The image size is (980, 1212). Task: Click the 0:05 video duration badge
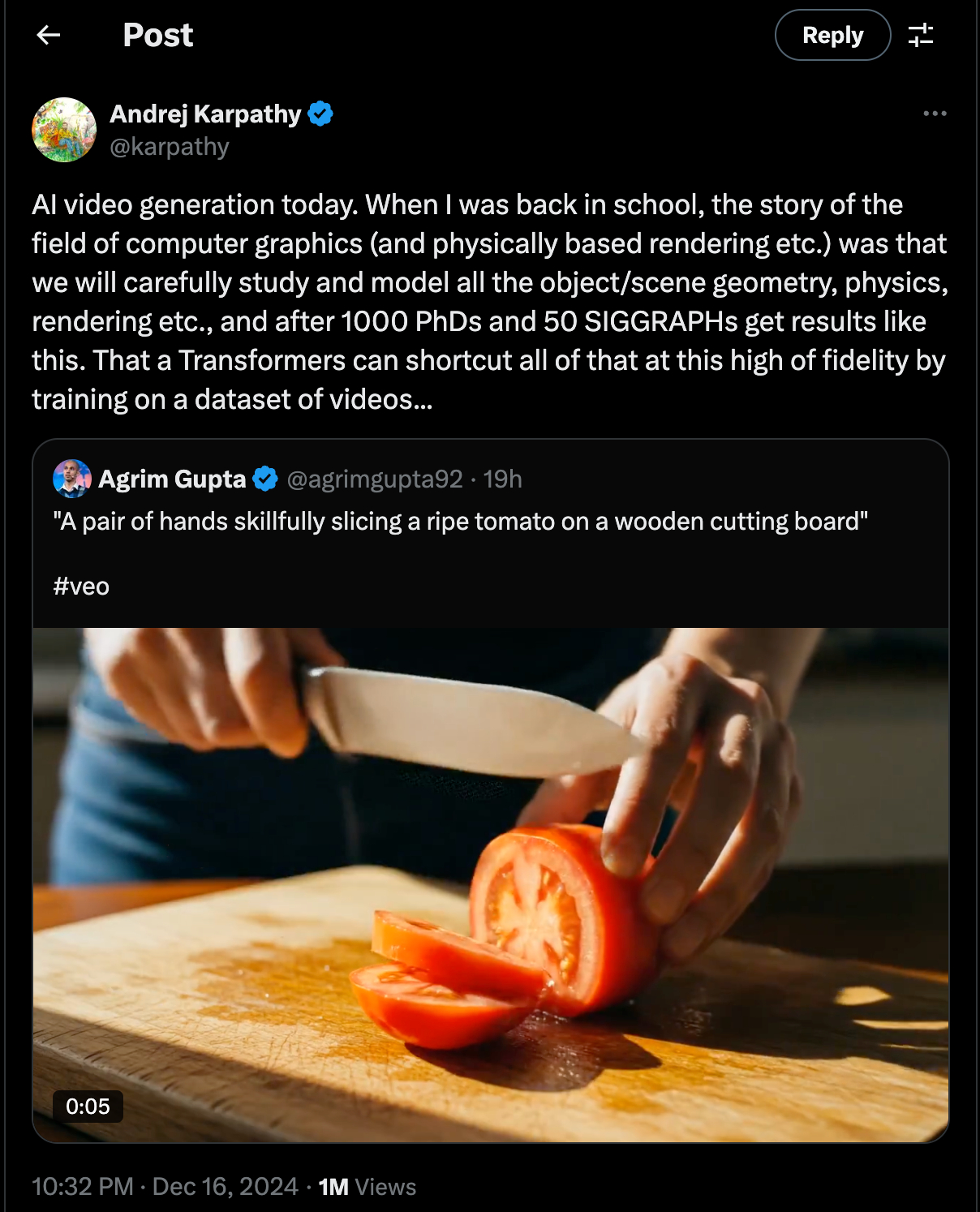88,1107
